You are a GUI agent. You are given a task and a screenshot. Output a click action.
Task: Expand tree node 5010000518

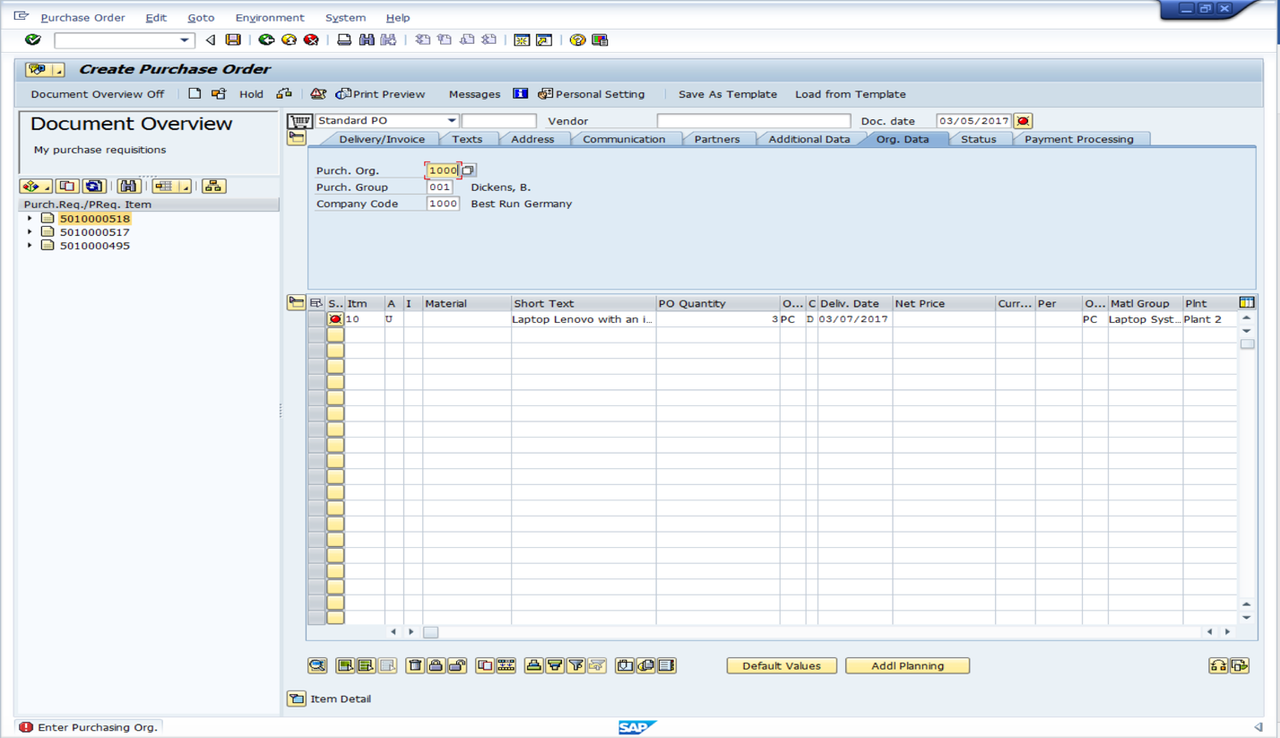coord(30,218)
